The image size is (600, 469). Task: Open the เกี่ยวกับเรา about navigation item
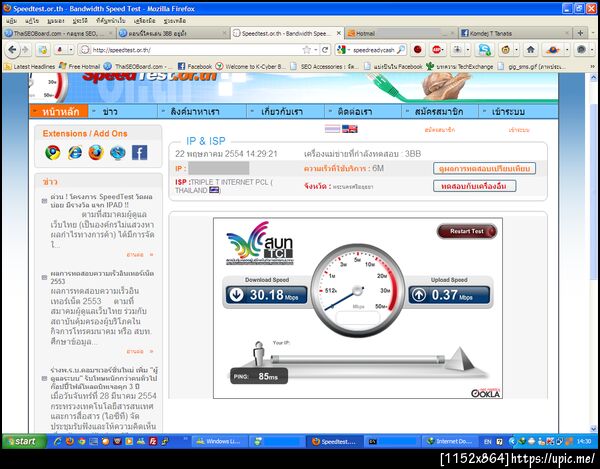point(285,112)
